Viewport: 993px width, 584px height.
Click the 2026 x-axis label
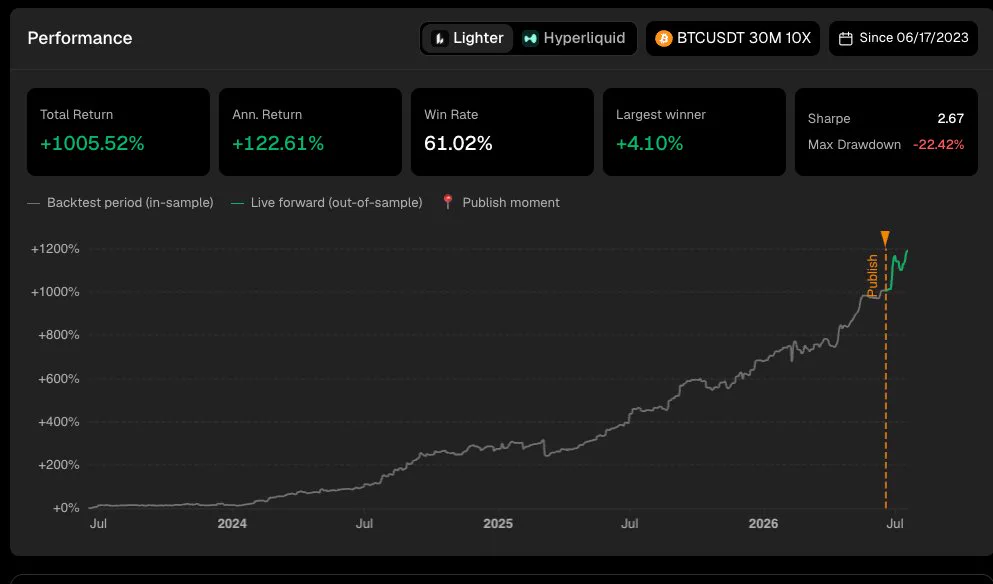point(763,524)
